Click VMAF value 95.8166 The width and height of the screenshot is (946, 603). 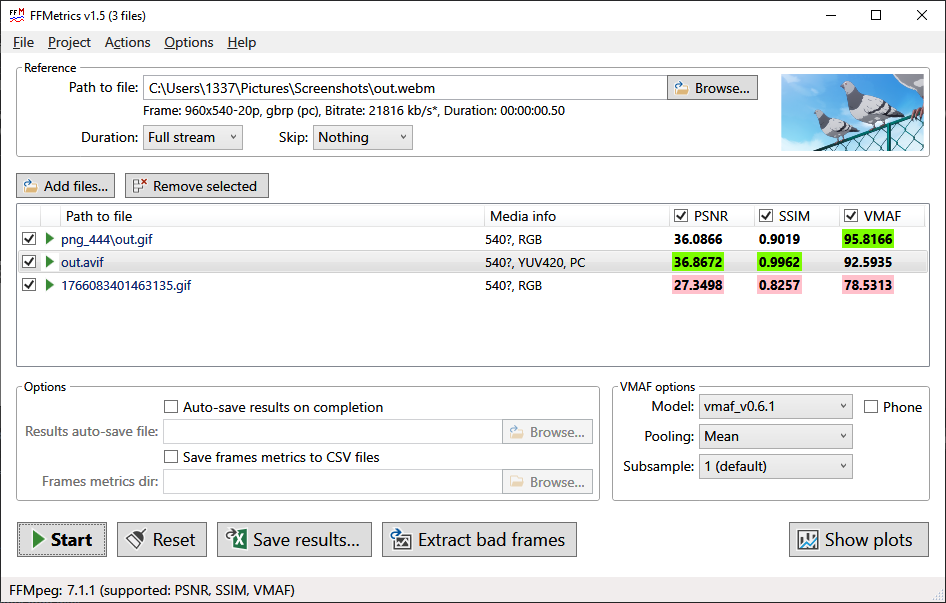tap(868, 240)
